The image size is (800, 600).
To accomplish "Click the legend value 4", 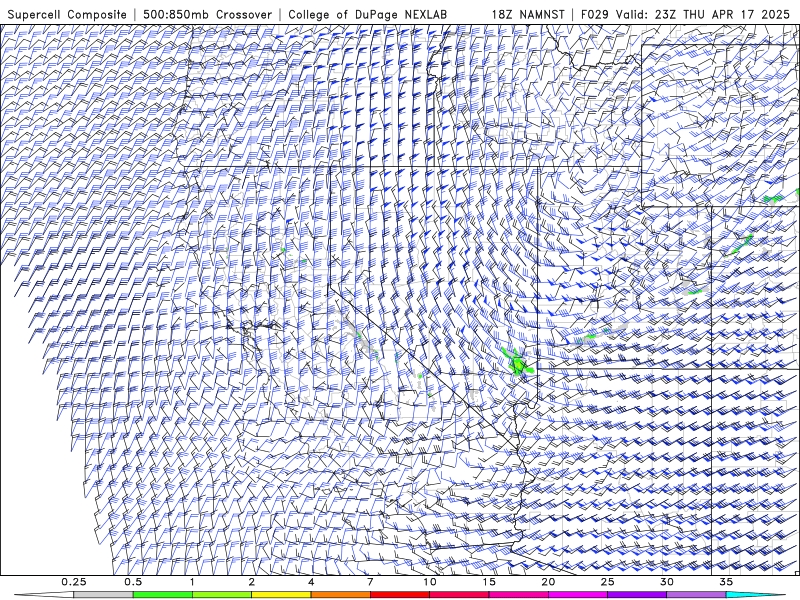I will [311, 582].
